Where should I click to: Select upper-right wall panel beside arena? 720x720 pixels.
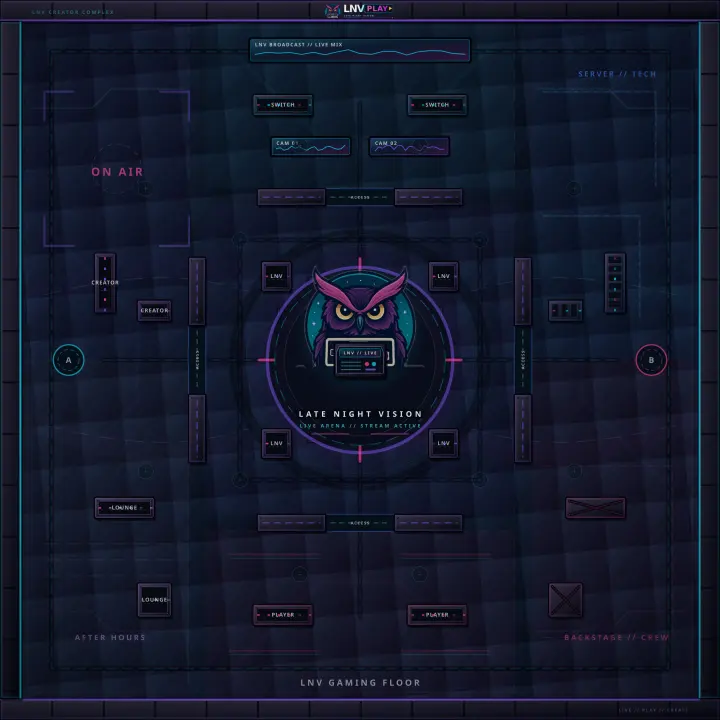[x=523, y=292]
